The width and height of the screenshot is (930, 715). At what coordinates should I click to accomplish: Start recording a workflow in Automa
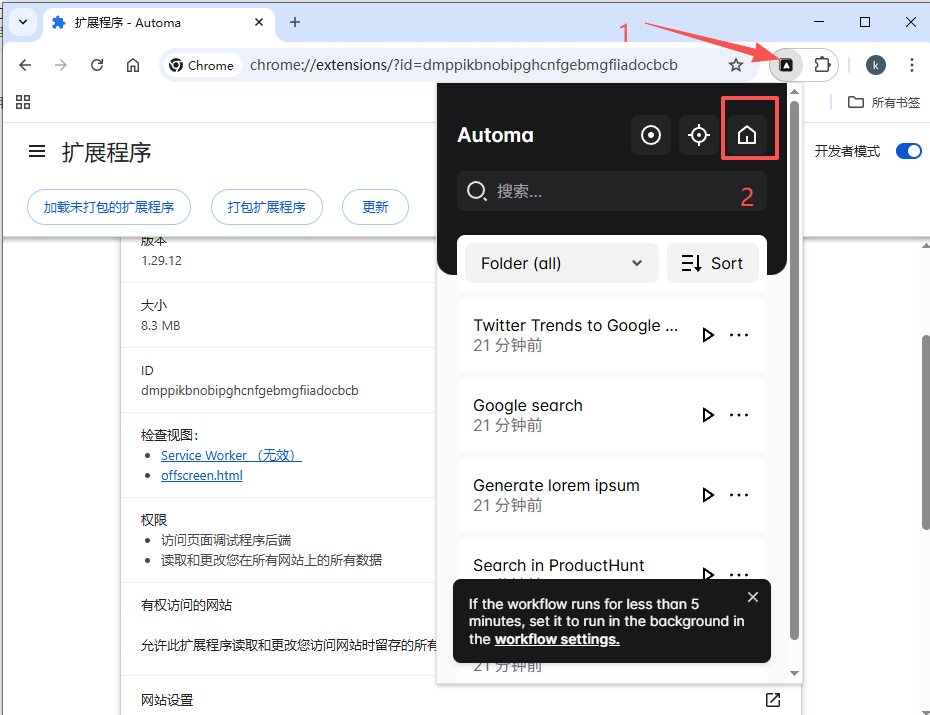coord(651,135)
